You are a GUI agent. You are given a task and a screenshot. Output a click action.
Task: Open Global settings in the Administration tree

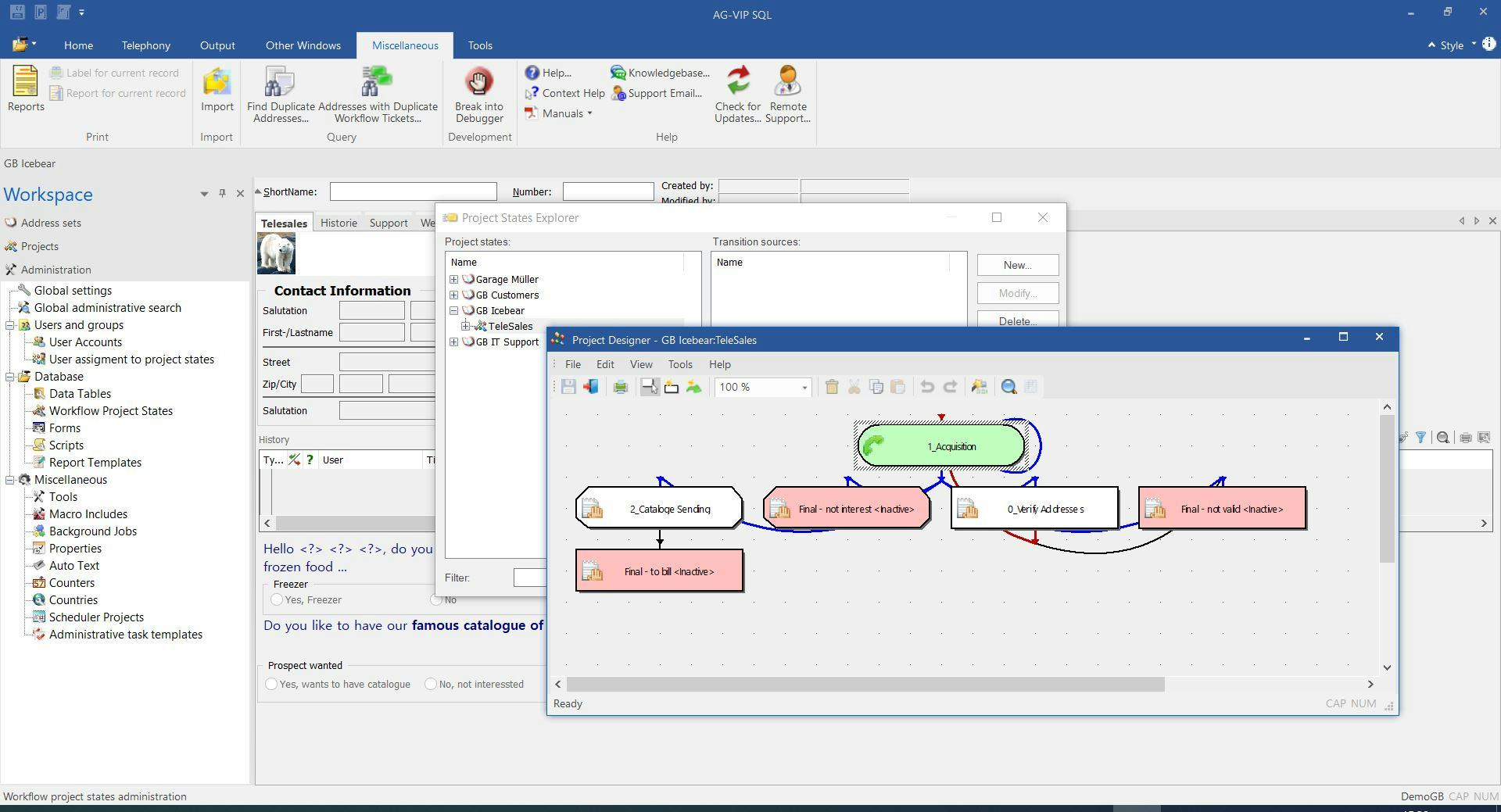coord(73,291)
